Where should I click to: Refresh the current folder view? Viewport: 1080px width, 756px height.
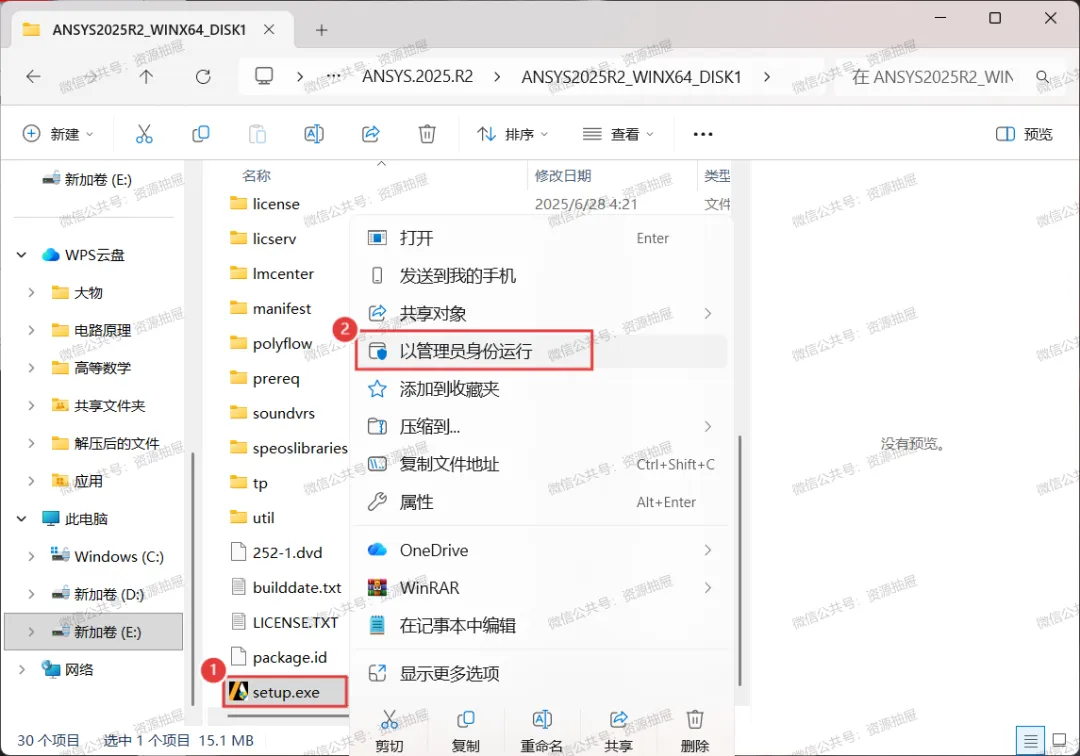[x=203, y=76]
